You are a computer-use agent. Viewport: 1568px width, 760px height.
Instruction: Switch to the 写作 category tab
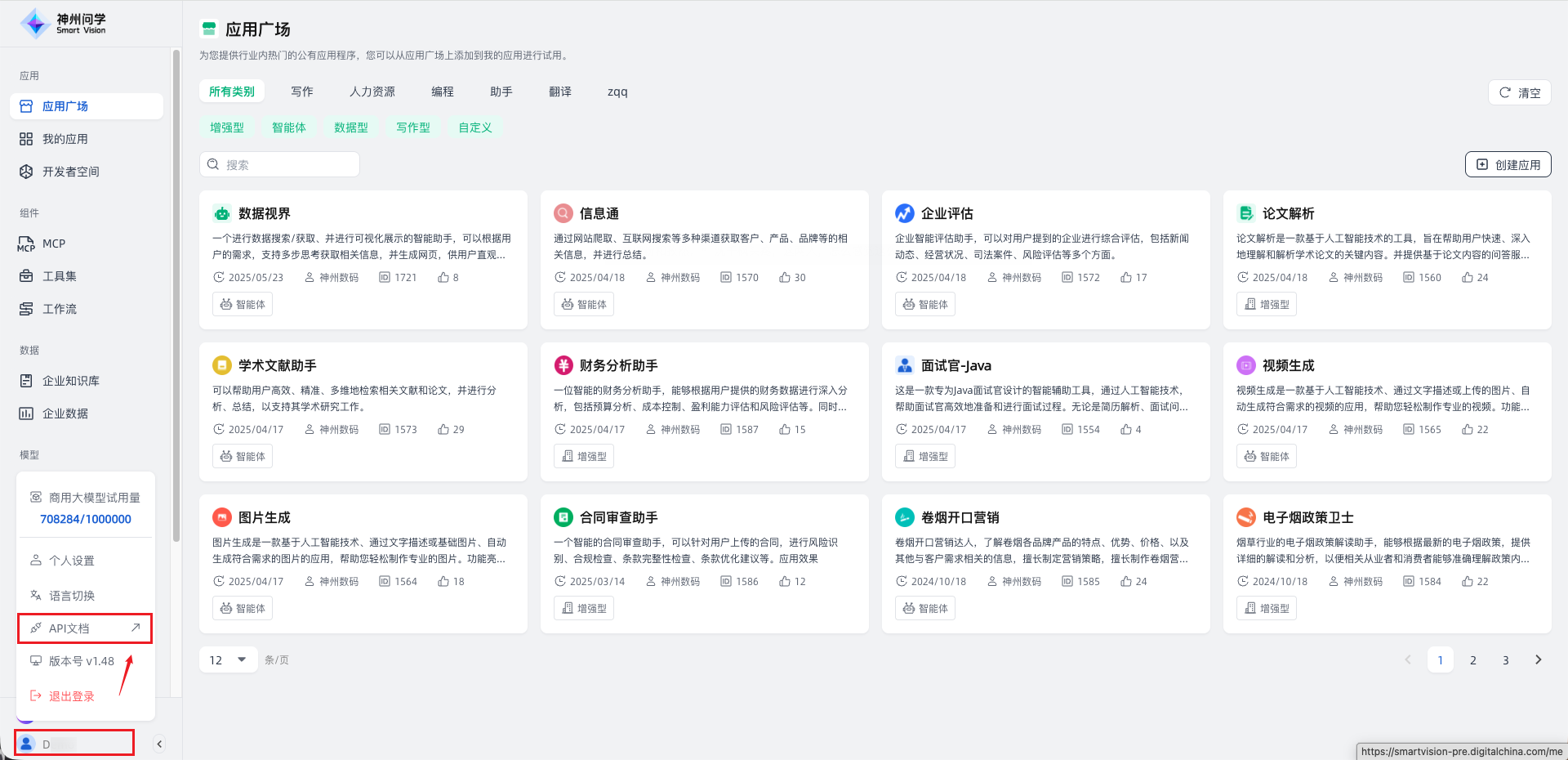point(302,92)
